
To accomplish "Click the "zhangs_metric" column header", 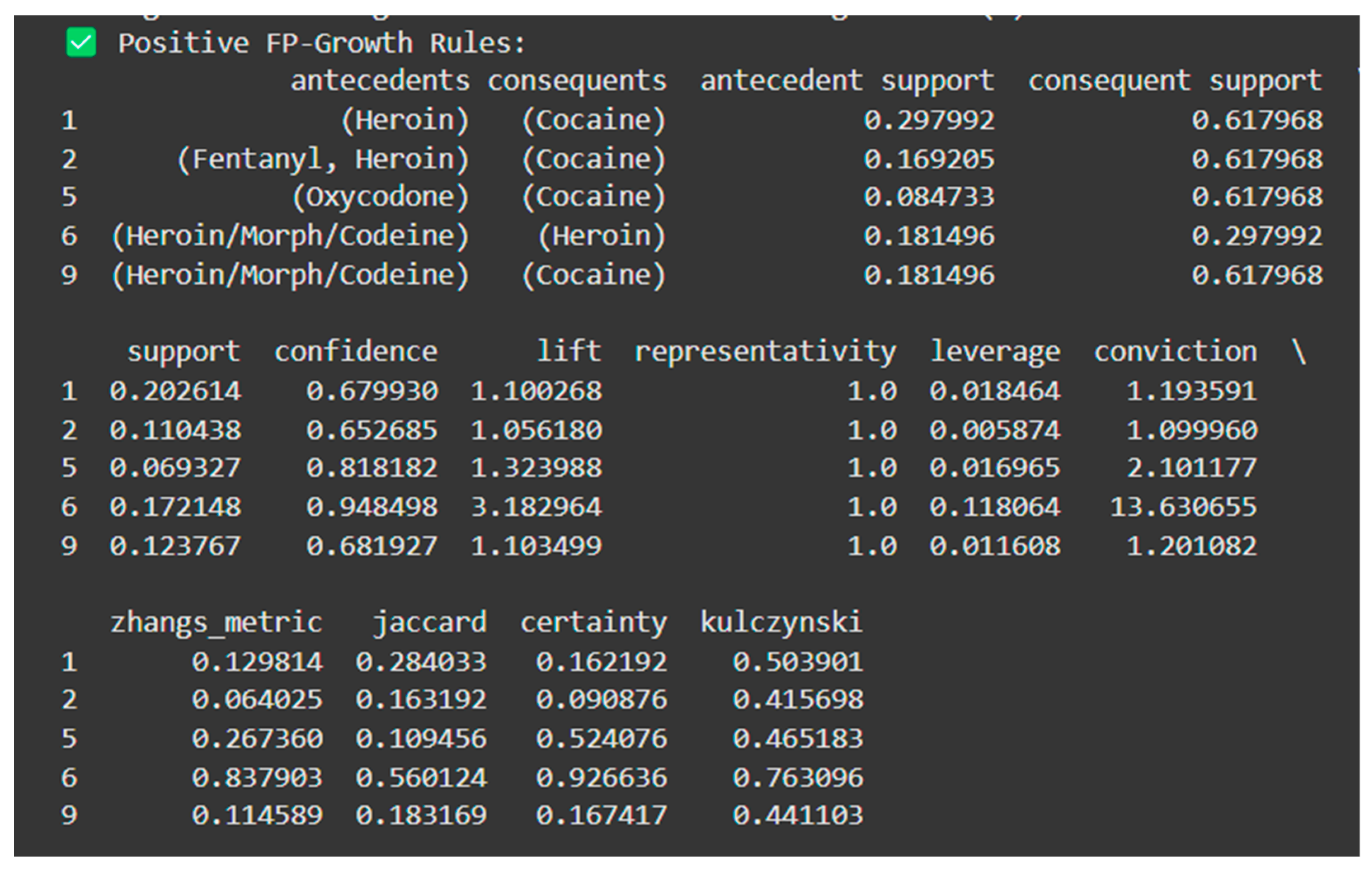I will click(217, 622).
